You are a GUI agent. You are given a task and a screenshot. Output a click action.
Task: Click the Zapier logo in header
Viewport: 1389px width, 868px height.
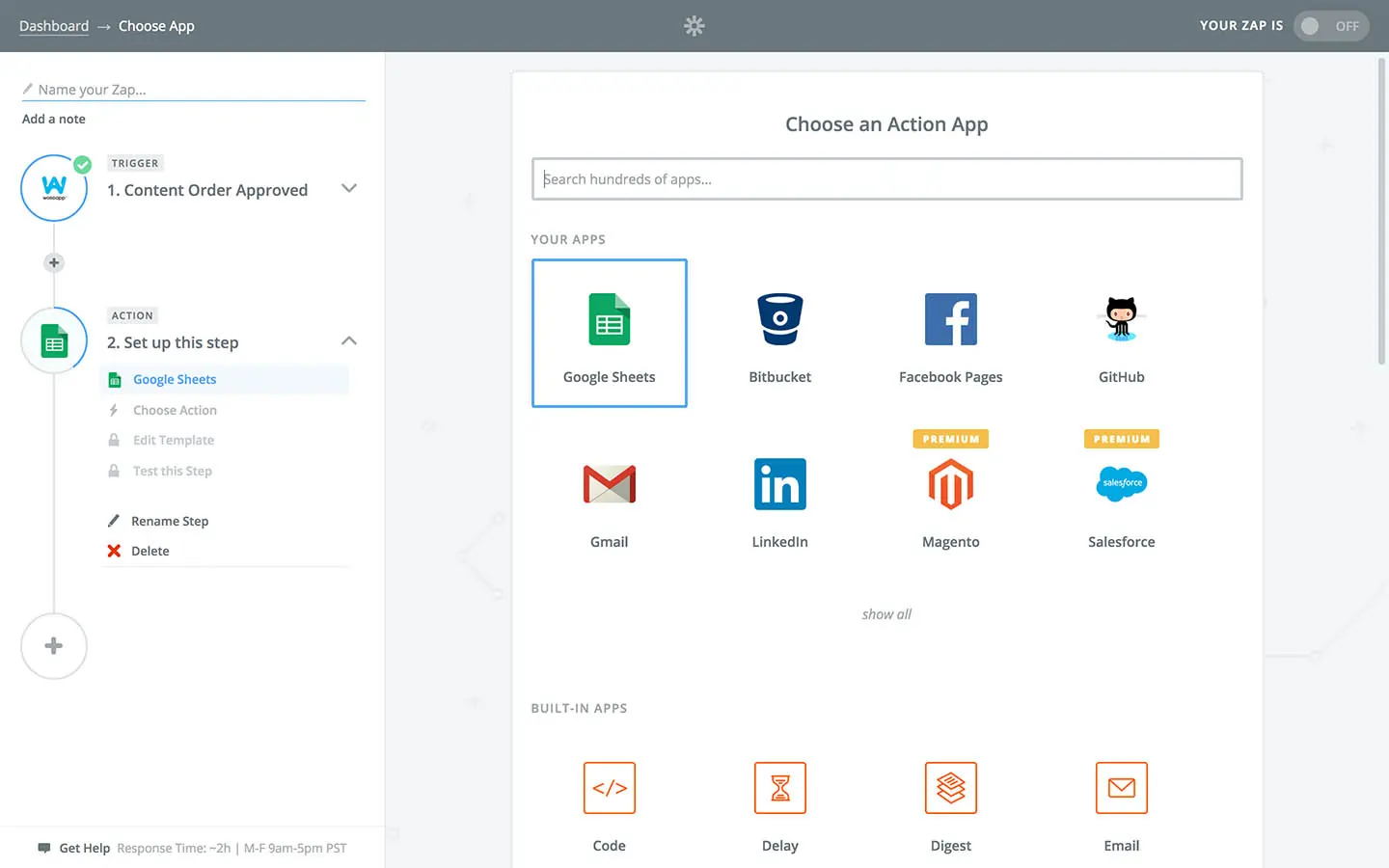click(x=694, y=26)
